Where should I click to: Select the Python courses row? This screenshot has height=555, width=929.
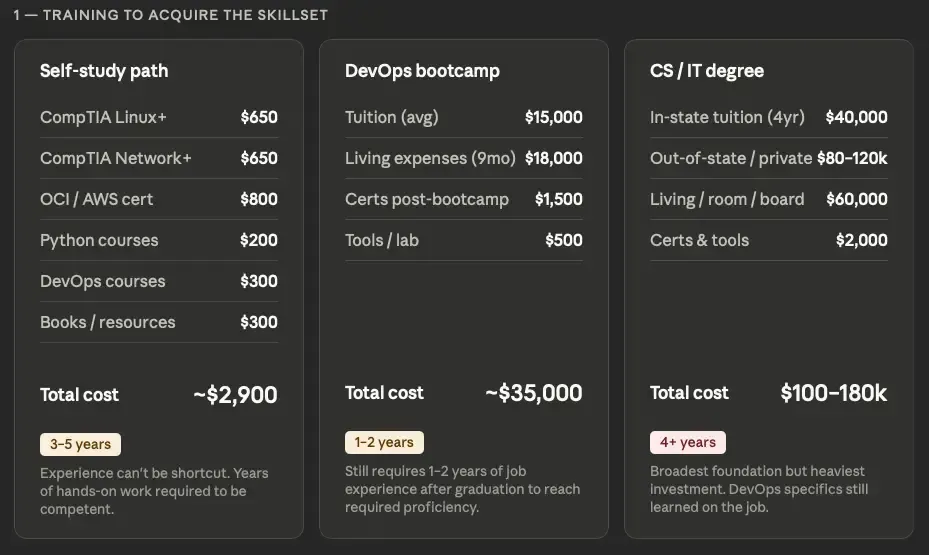point(158,241)
